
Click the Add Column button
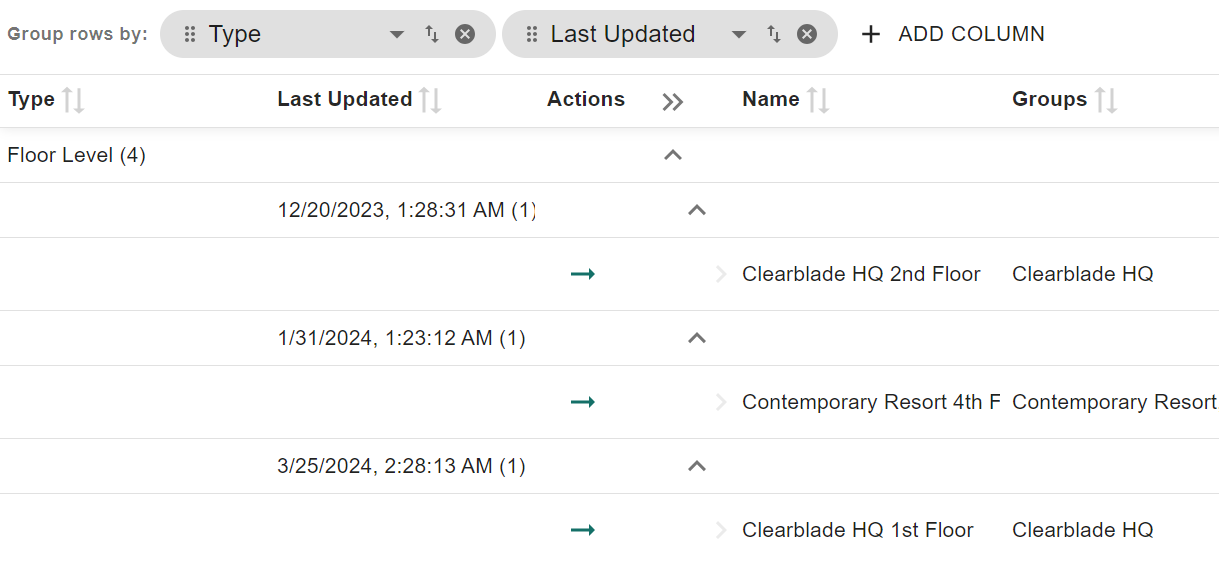pos(952,34)
